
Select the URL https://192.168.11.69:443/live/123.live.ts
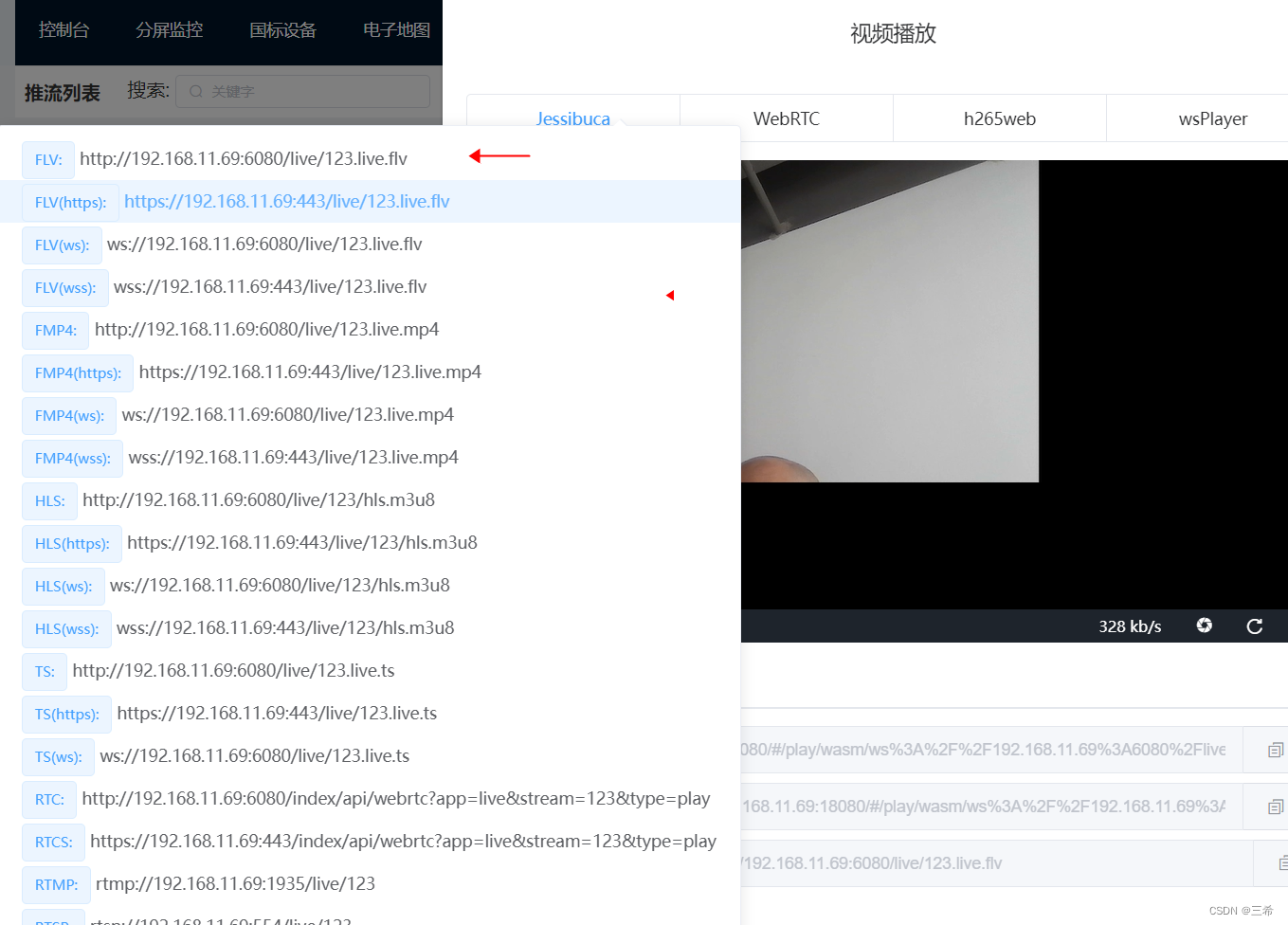click(x=277, y=713)
